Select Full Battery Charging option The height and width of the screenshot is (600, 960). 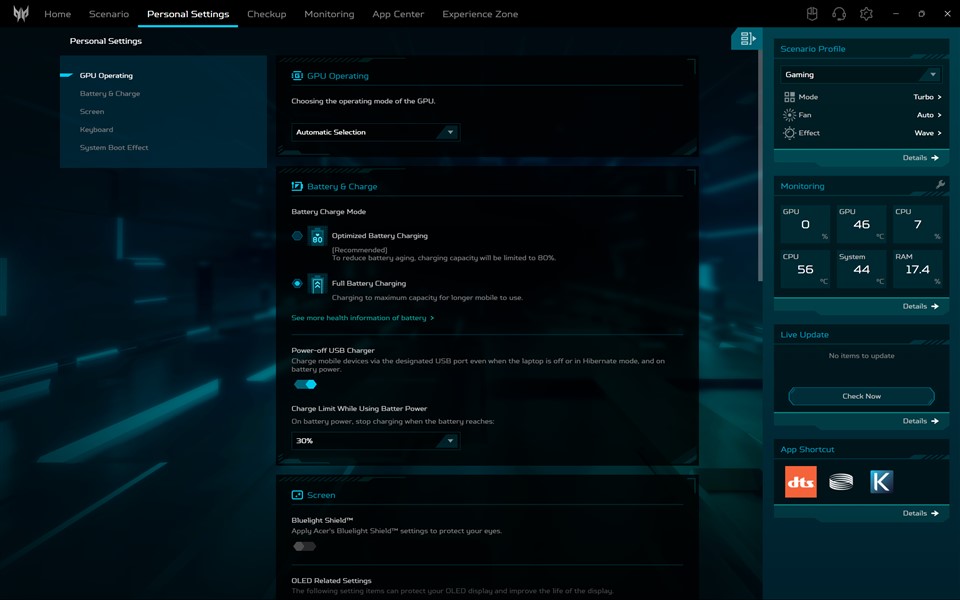point(297,284)
